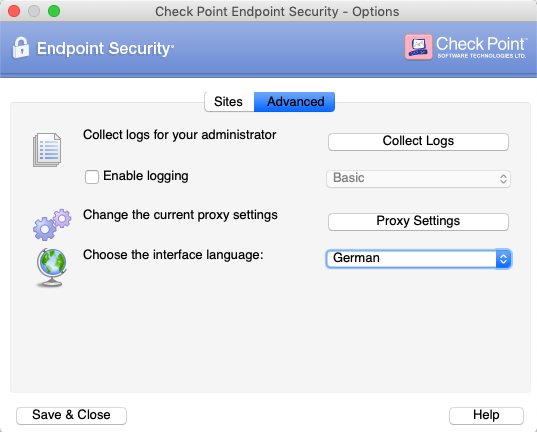Screen dimensions: 537x432
Task: Click the padlock Endpoint Security icon
Action: tap(21, 48)
